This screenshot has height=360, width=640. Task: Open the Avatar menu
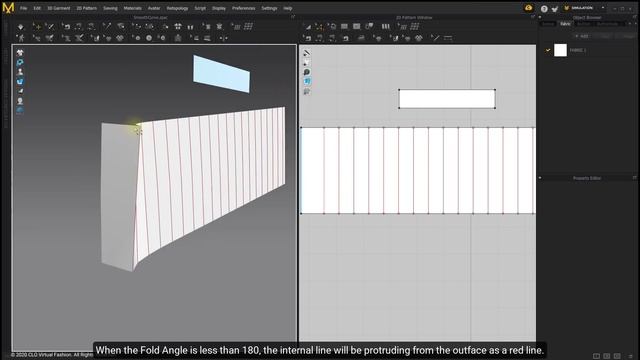click(x=154, y=8)
